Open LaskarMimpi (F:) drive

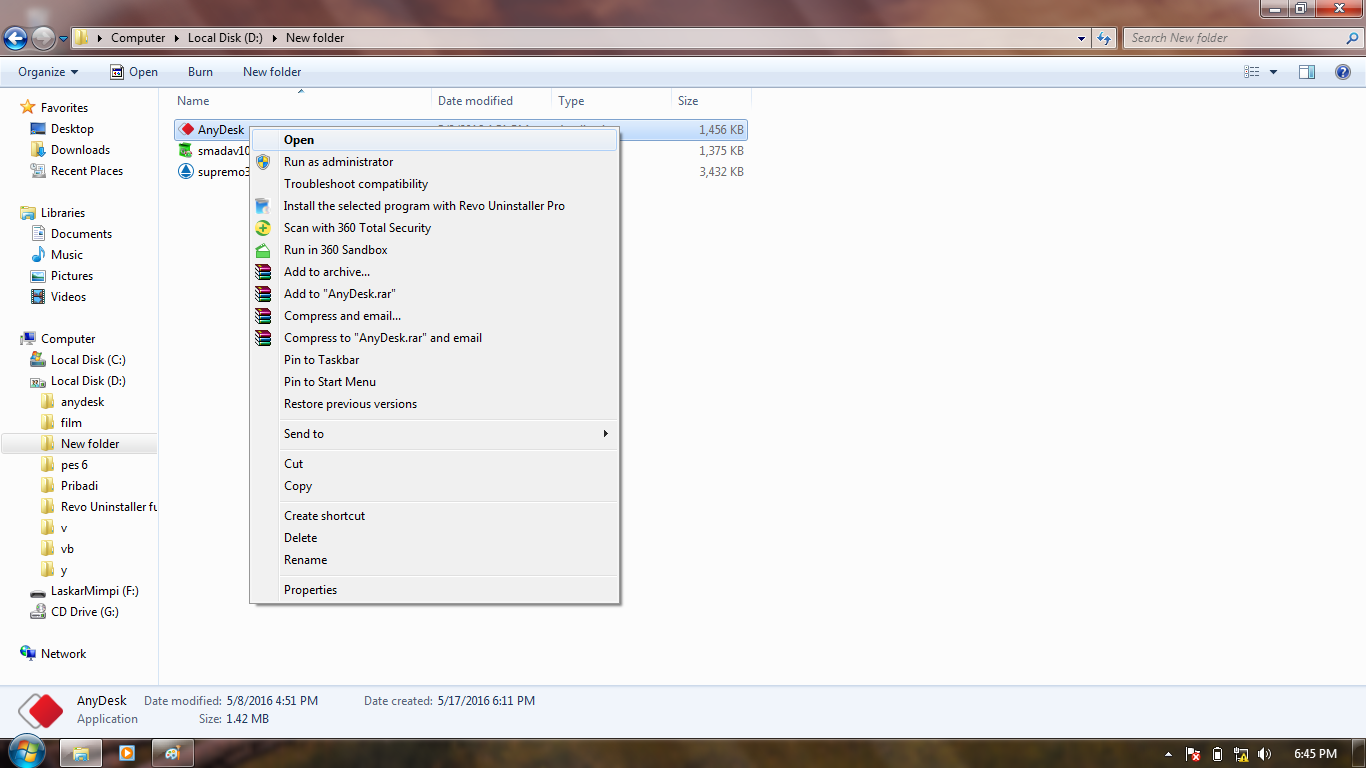pos(94,591)
